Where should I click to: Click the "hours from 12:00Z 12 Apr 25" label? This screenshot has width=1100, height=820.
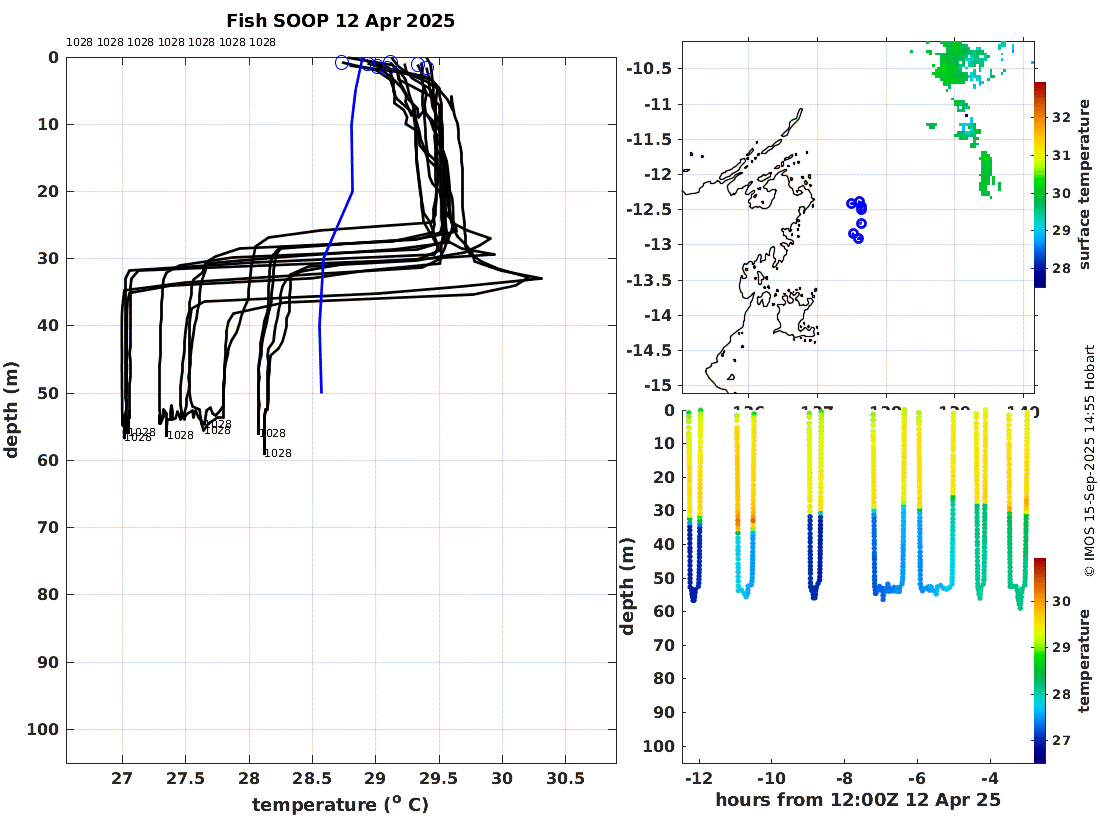[x=857, y=800]
